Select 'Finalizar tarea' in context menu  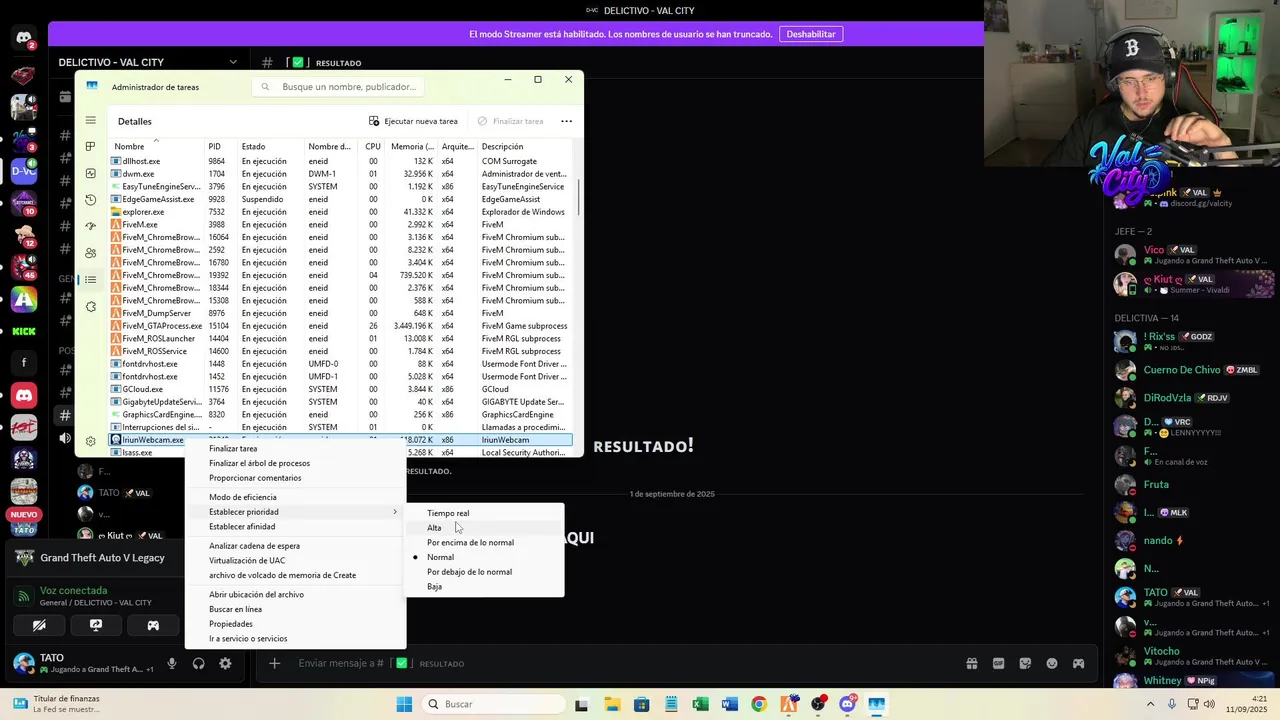pyautogui.click(x=295, y=449)
